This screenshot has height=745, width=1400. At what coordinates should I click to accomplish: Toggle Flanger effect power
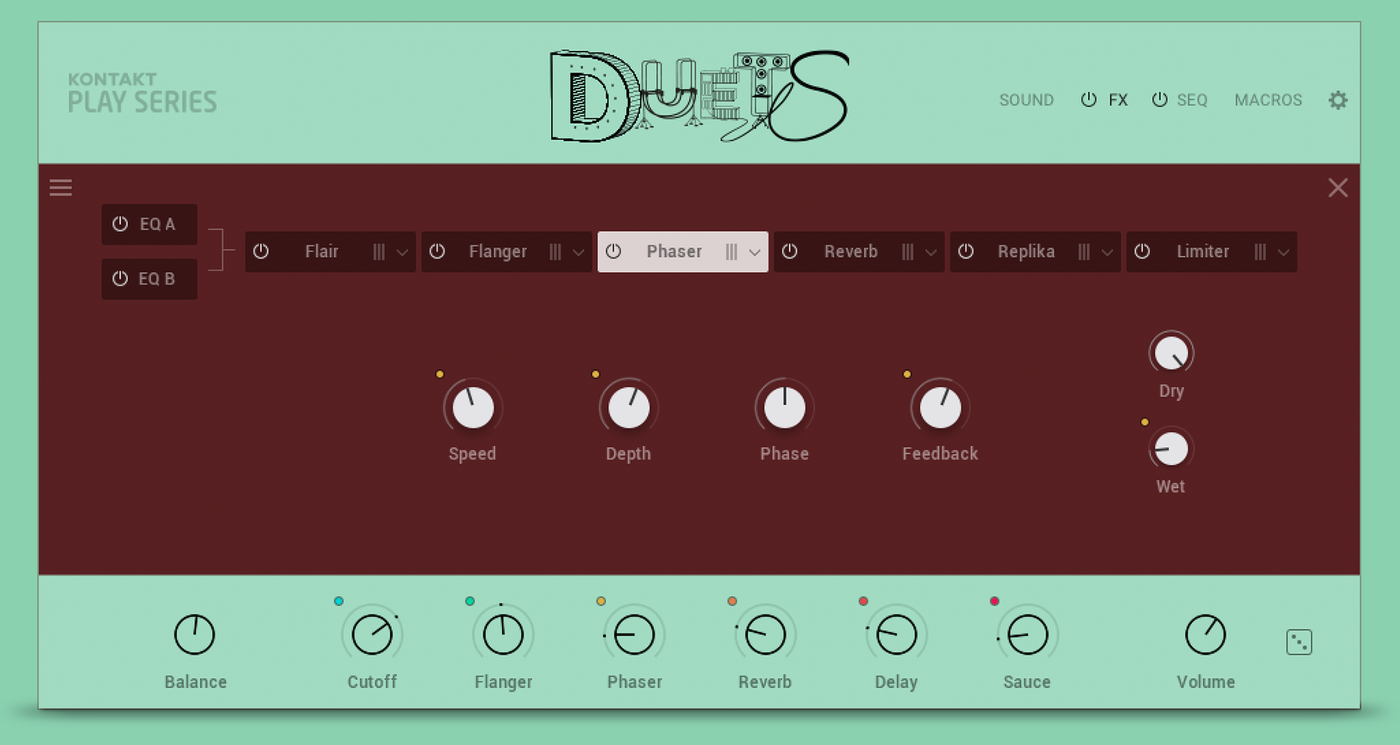437,252
